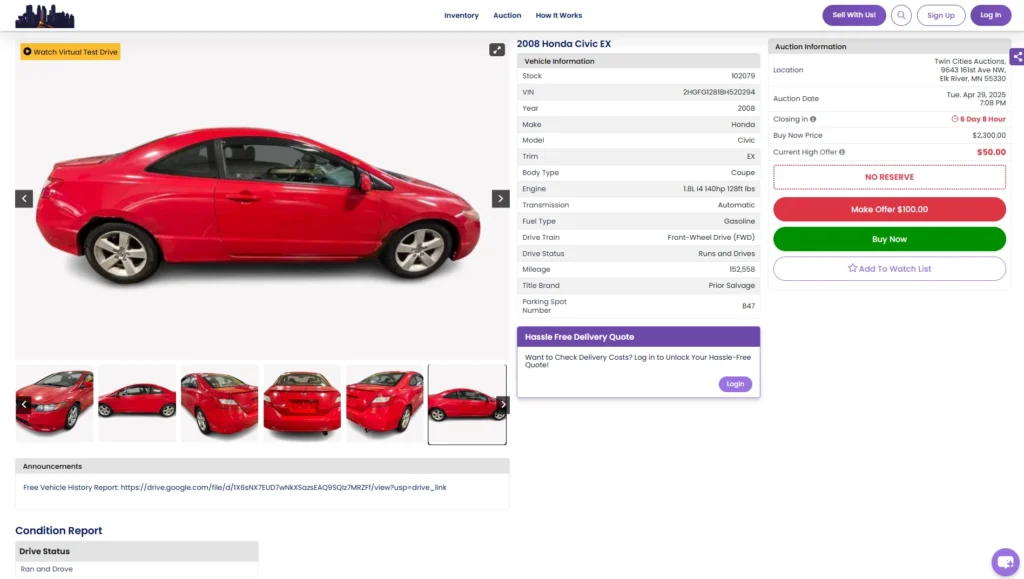Go to How It Works page
Image resolution: width=1024 pixels, height=579 pixels.
pos(558,15)
